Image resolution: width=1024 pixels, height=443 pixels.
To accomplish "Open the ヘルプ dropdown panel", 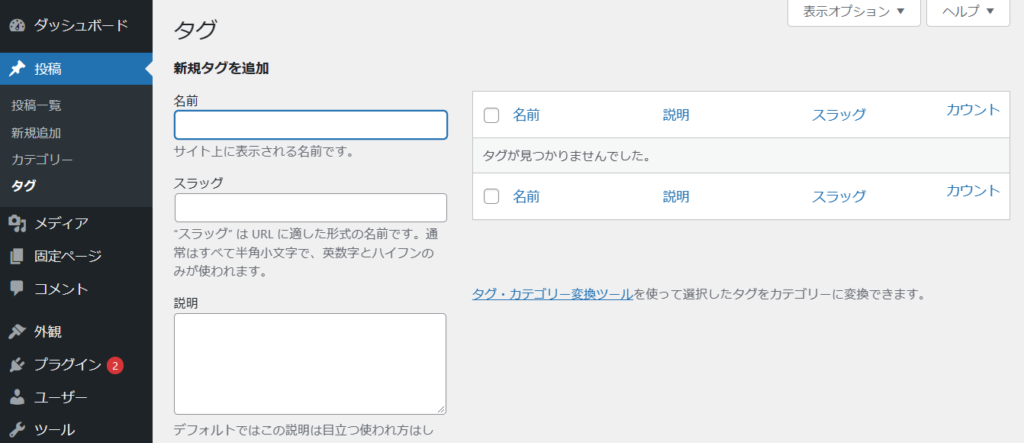I will pyautogui.click(x=967, y=12).
